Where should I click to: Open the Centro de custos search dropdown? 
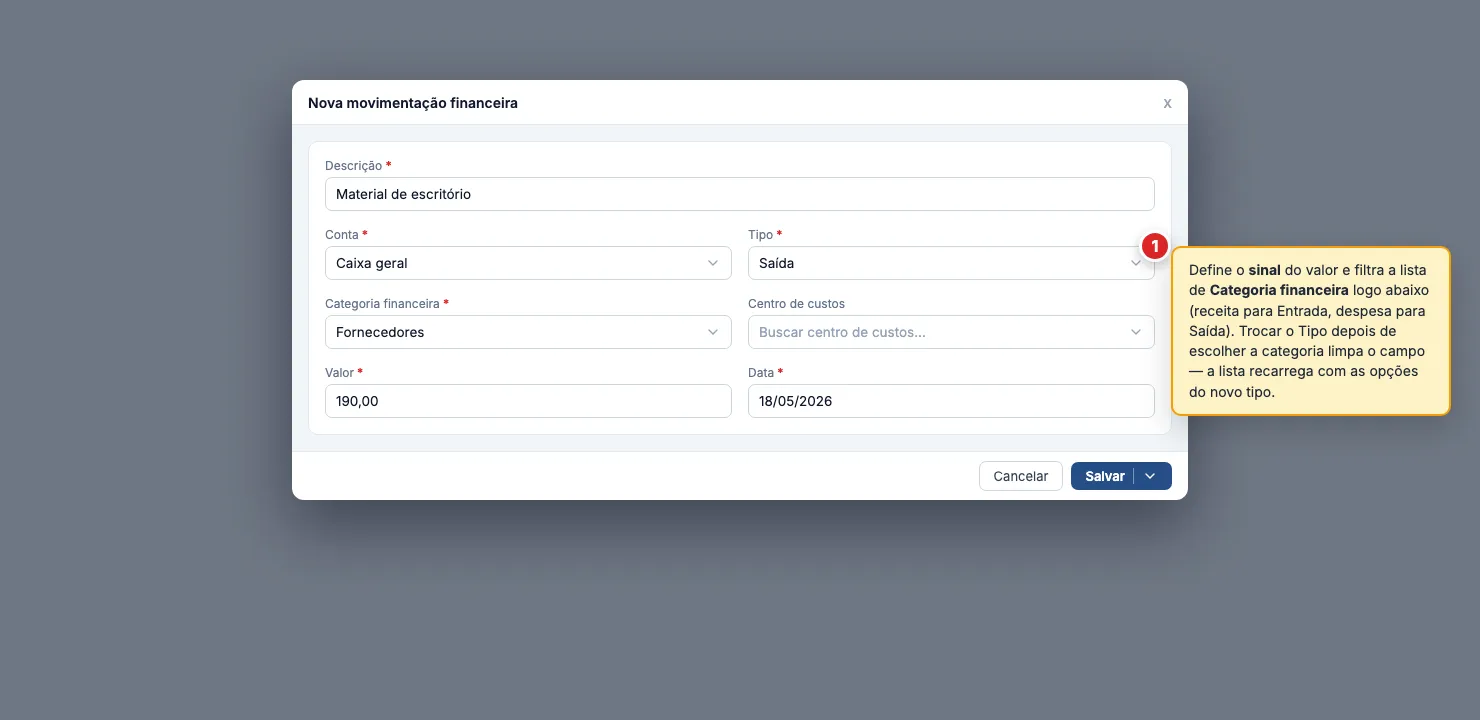coord(951,332)
